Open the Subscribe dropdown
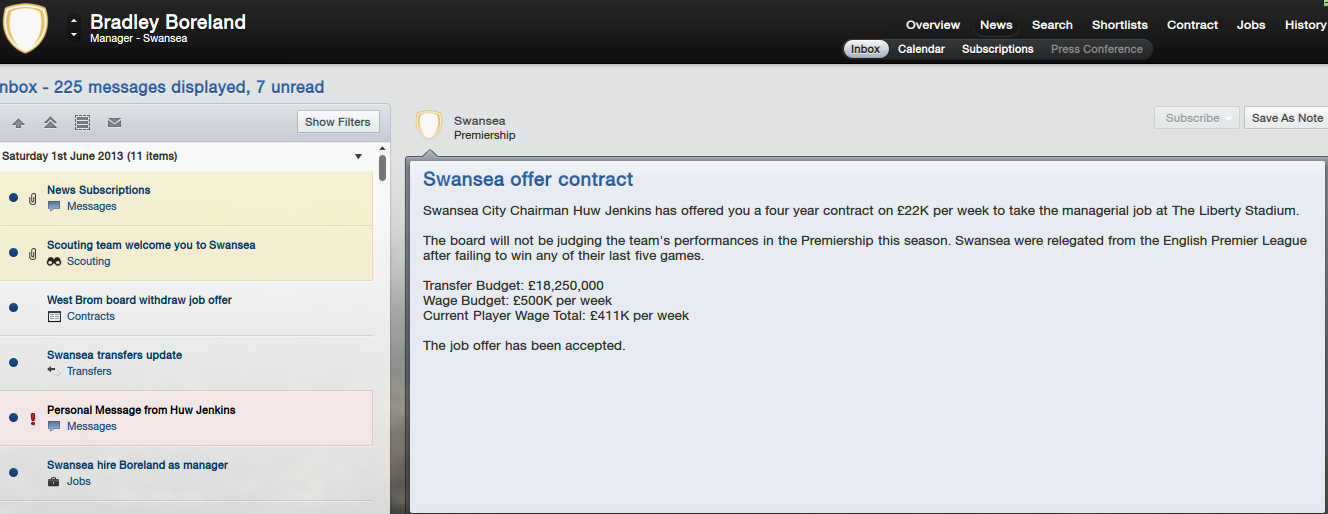This screenshot has width=1328, height=514. 1197,118
